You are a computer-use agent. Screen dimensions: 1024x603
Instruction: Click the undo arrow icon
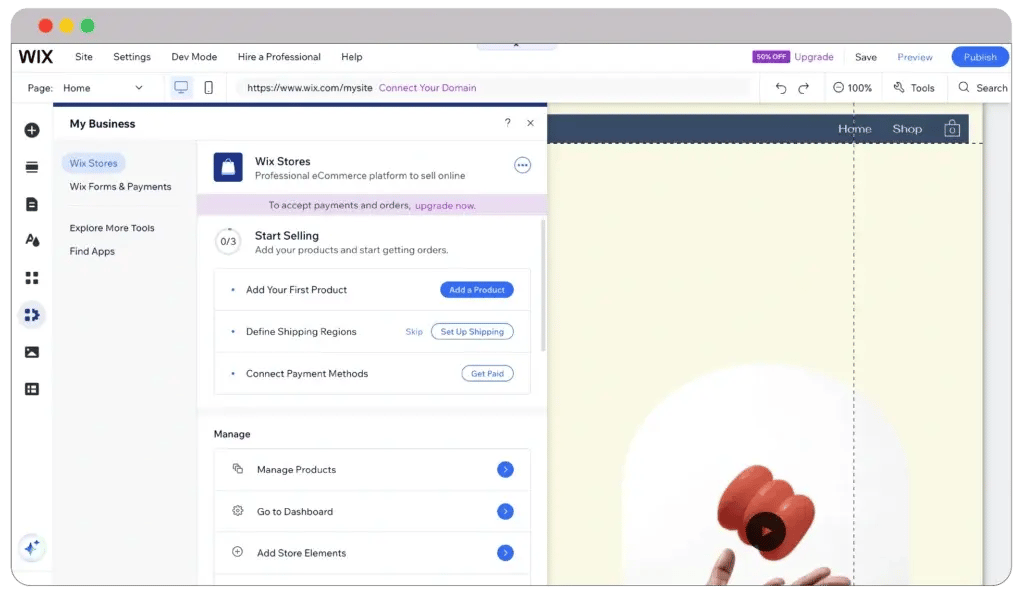click(781, 88)
